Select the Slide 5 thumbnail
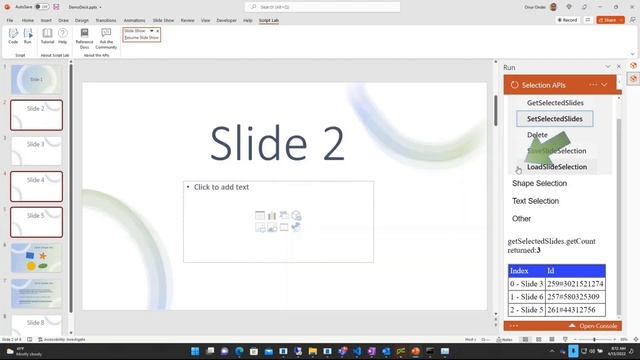Viewport: 640px width, 360px height. 36,222
